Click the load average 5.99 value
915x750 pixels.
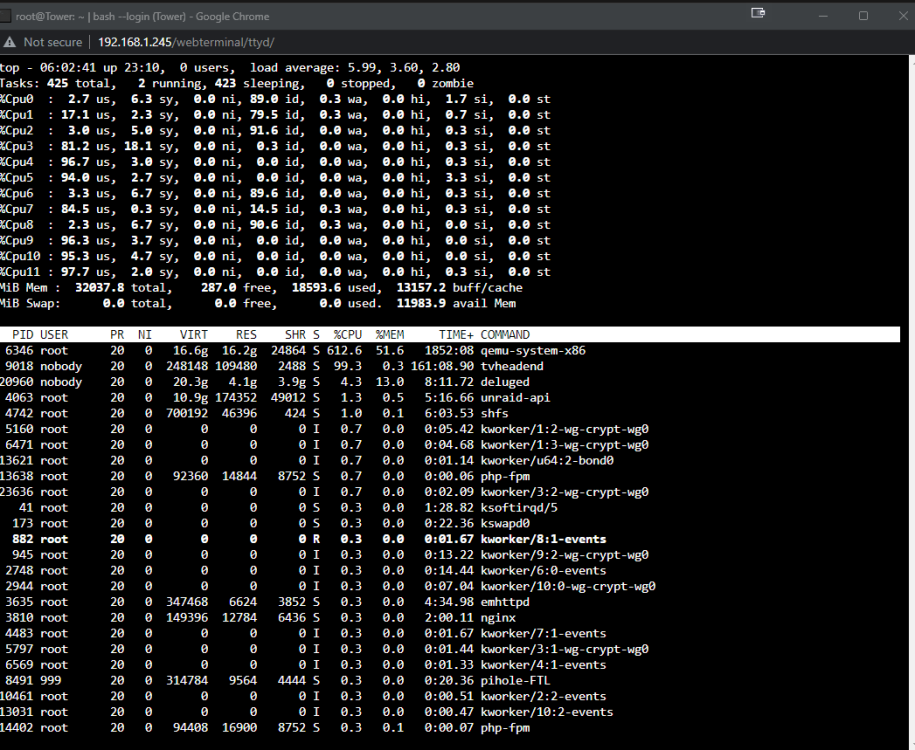(x=363, y=68)
